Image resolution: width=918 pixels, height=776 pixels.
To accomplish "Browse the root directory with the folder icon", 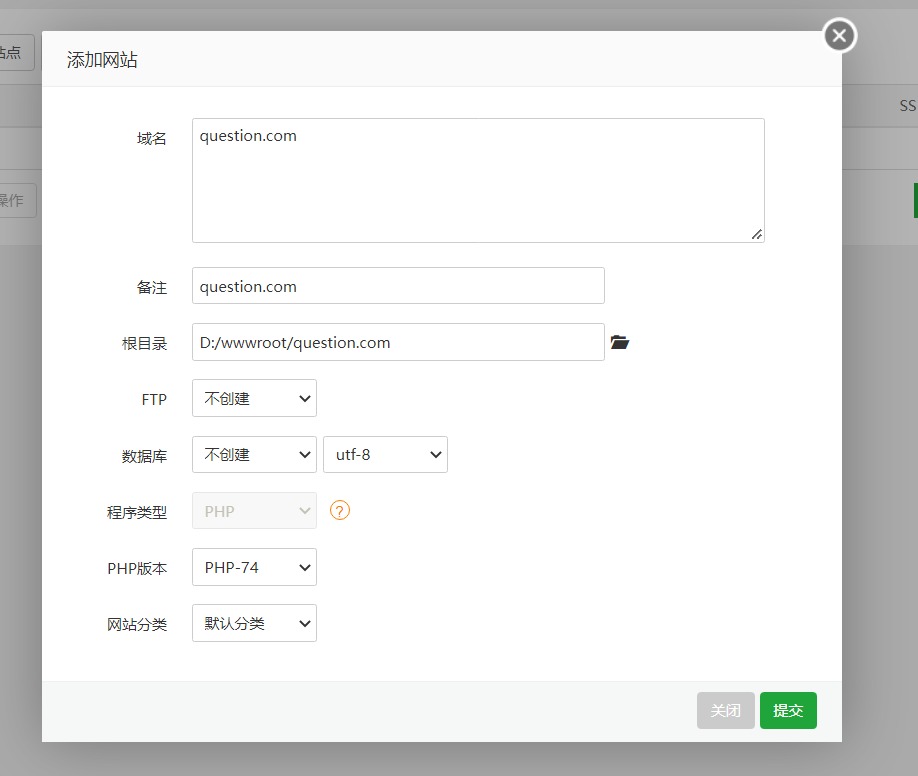I will [619, 342].
